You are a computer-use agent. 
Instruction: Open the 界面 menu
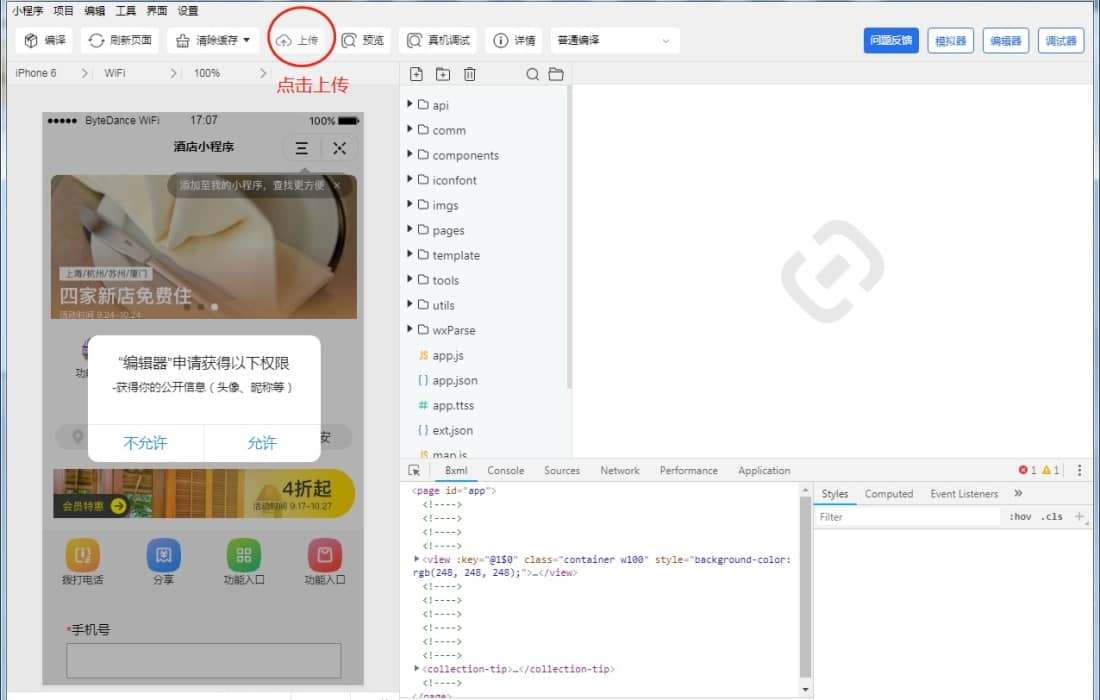156,11
